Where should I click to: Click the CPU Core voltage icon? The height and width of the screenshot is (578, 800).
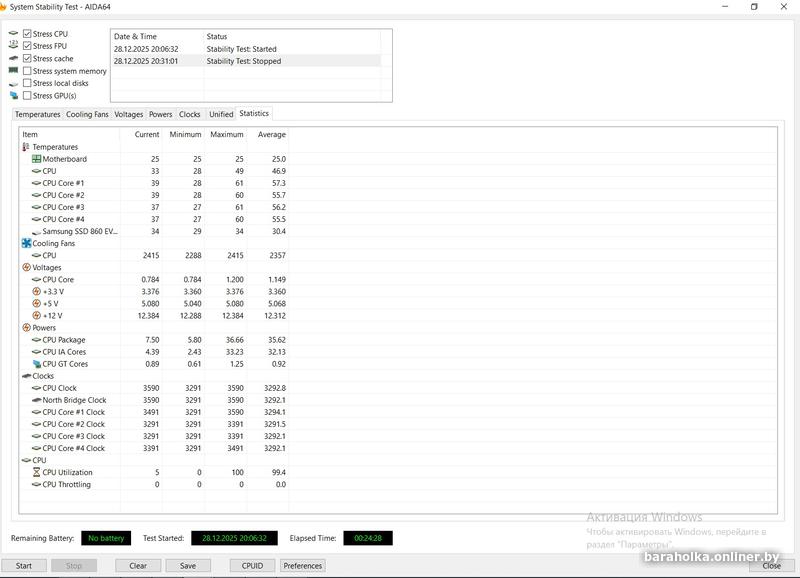36,280
